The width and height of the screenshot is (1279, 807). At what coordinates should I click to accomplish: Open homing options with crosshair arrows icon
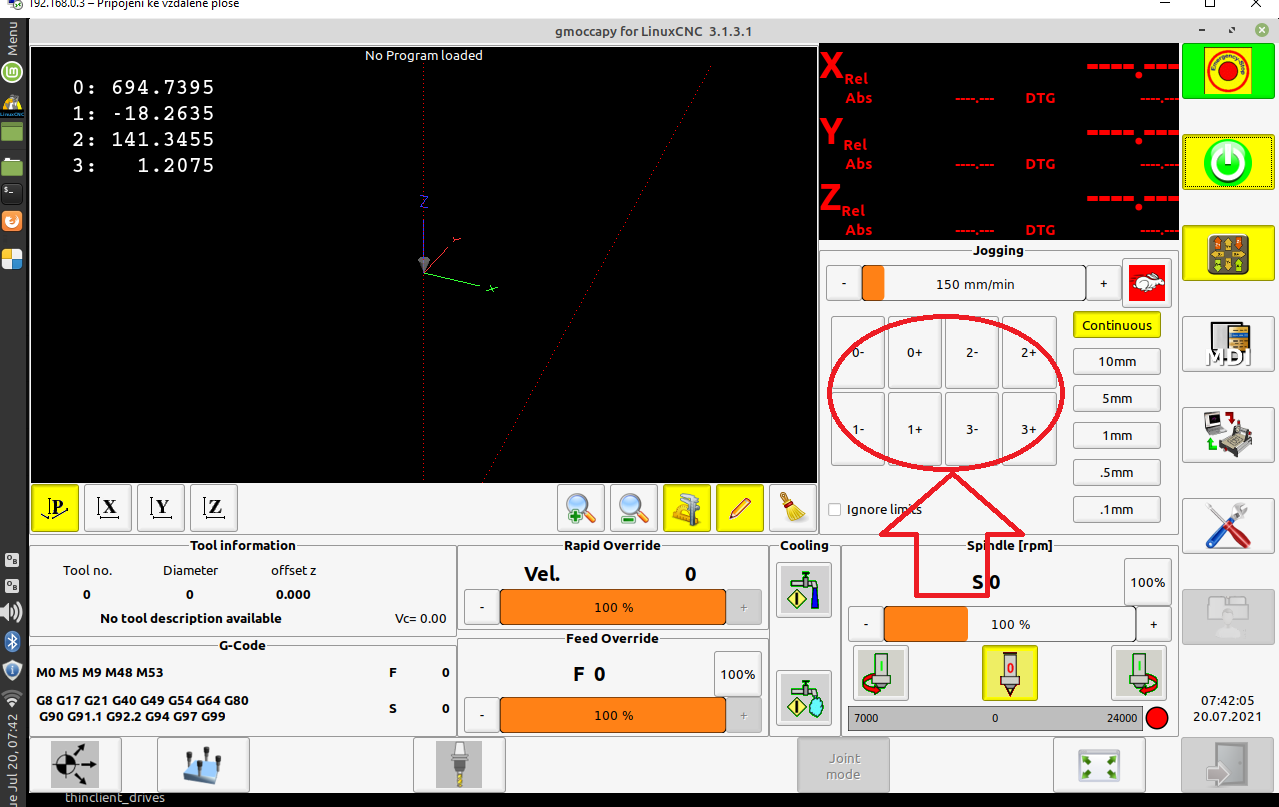76,765
